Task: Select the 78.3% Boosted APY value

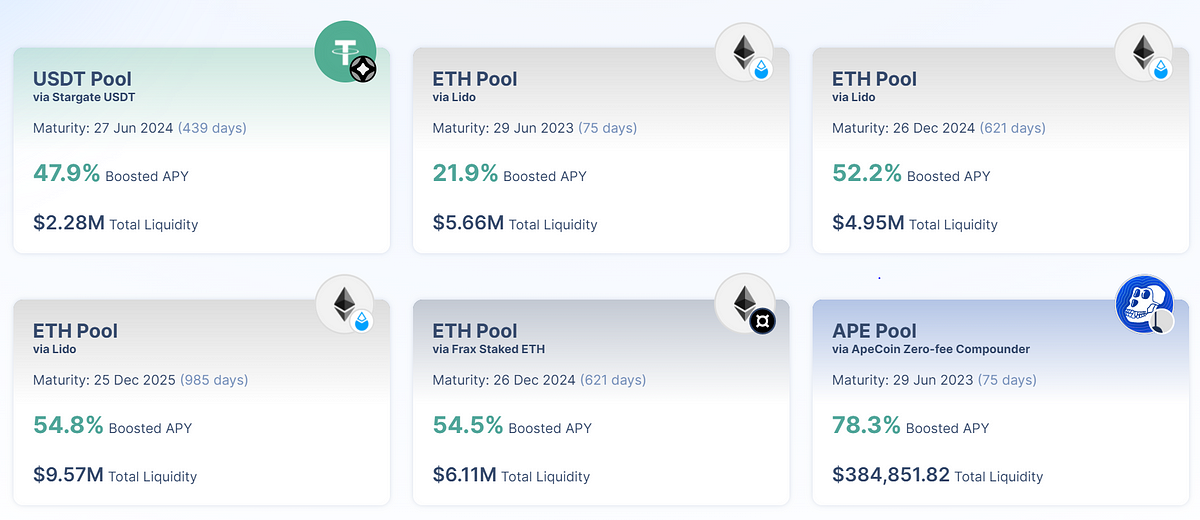Action: coord(866,426)
